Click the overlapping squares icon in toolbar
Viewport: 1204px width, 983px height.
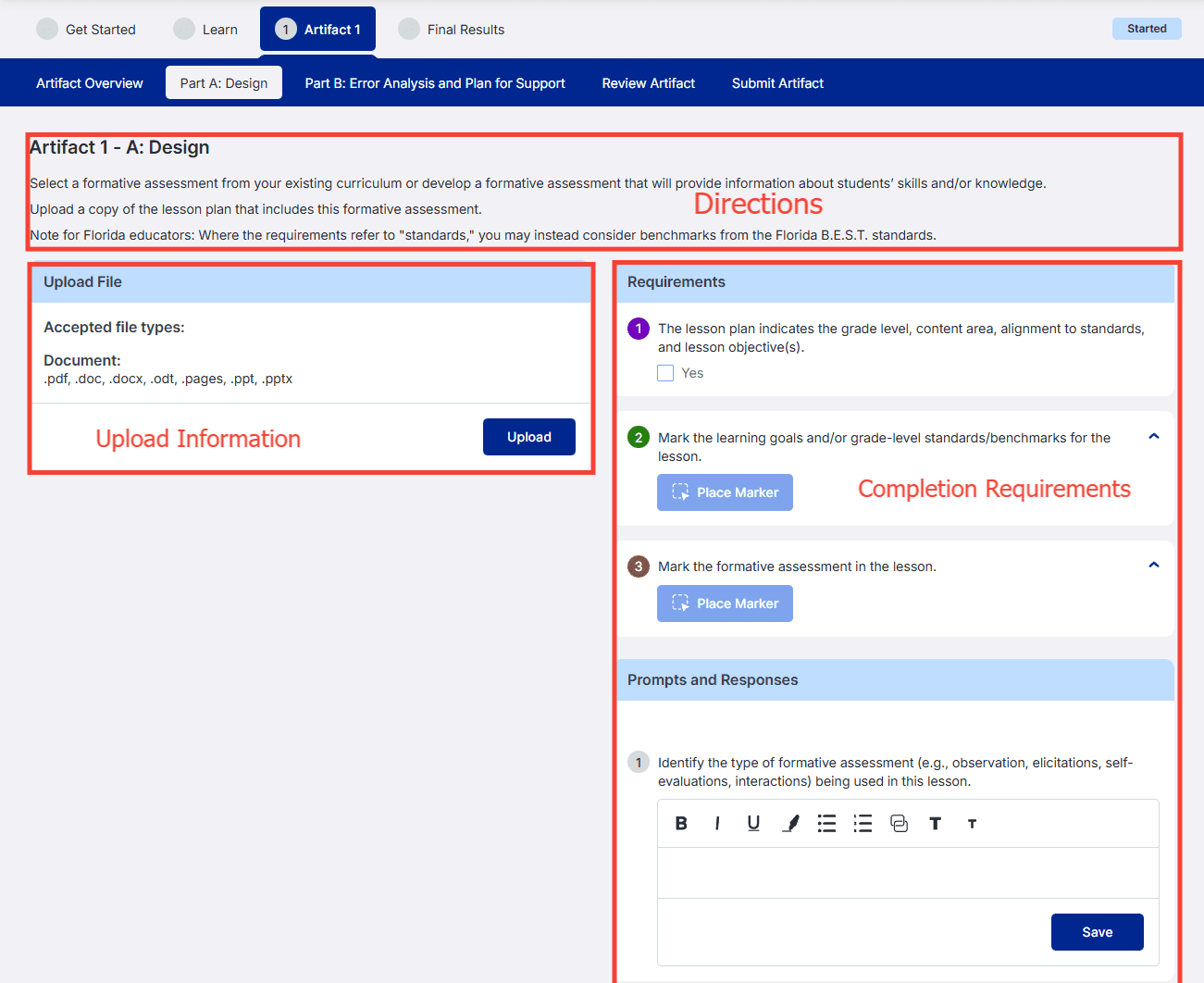pyautogui.click(x=899, y=823)
